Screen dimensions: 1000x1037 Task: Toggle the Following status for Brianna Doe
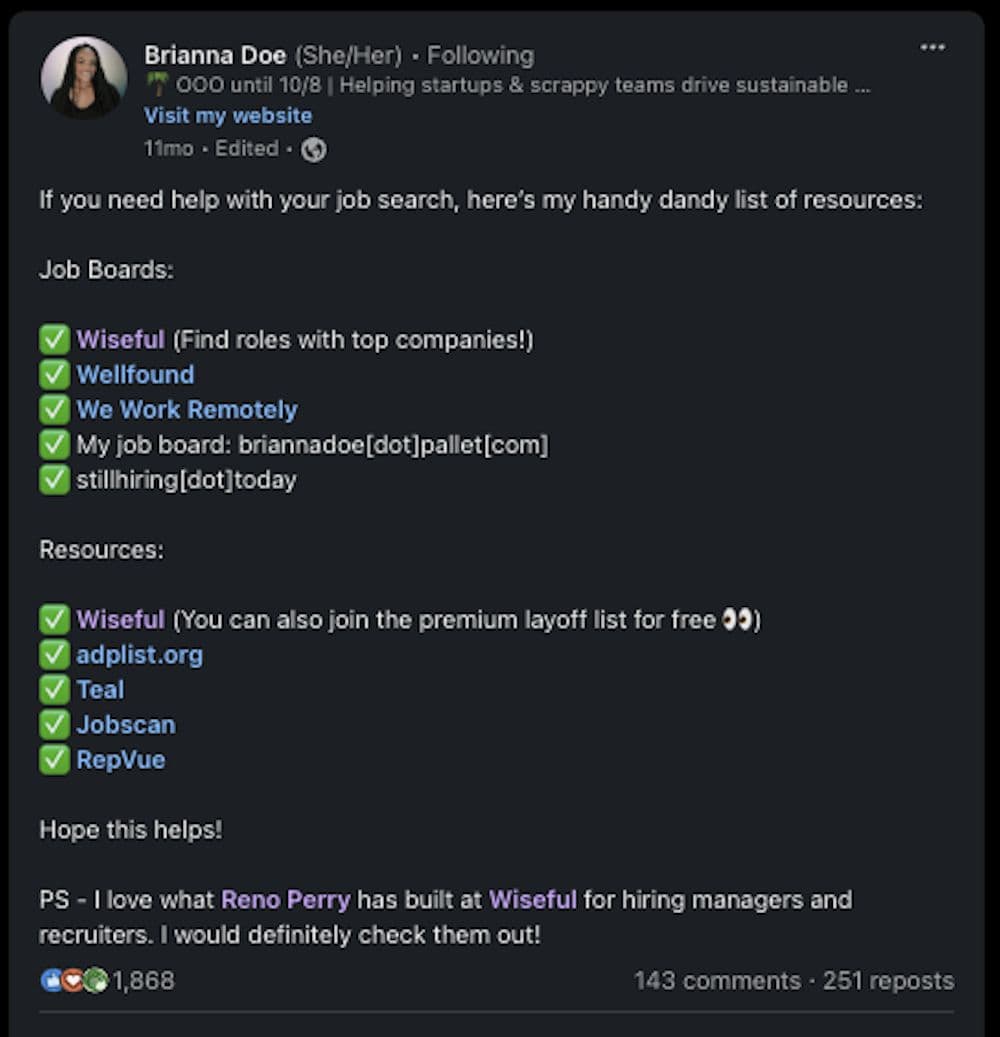pos(480,55)
